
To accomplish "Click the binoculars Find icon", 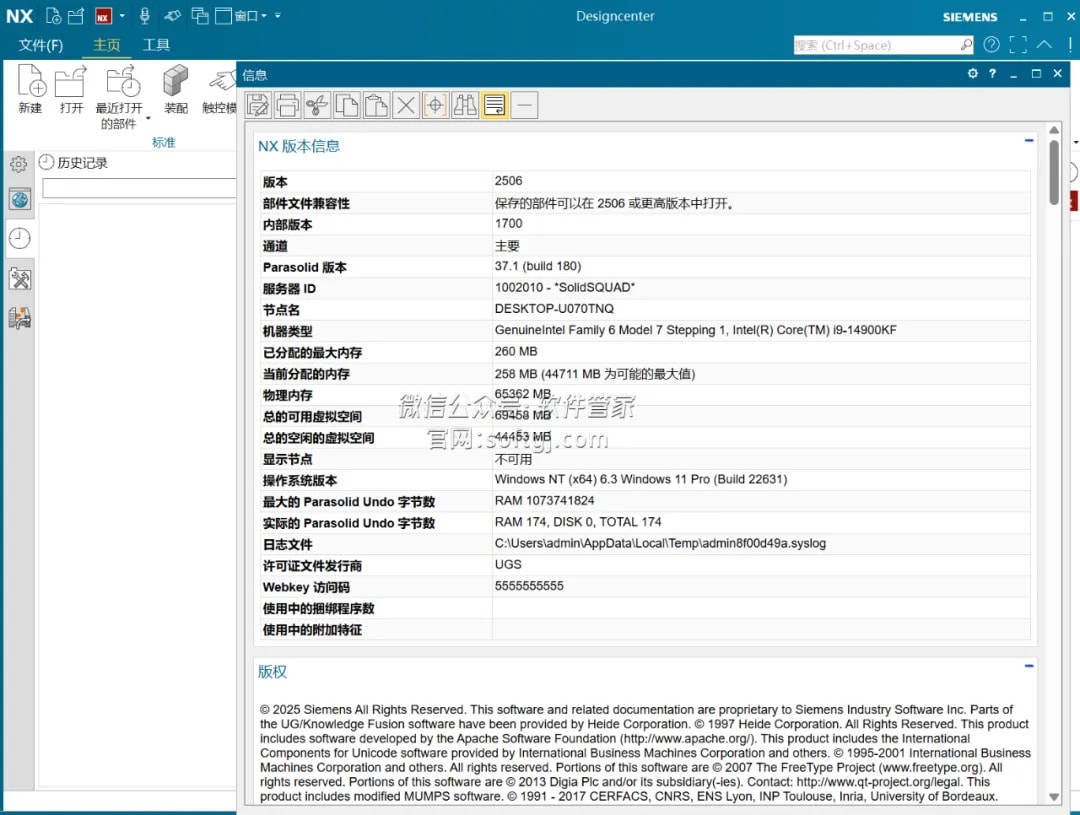I will [465, 105].
